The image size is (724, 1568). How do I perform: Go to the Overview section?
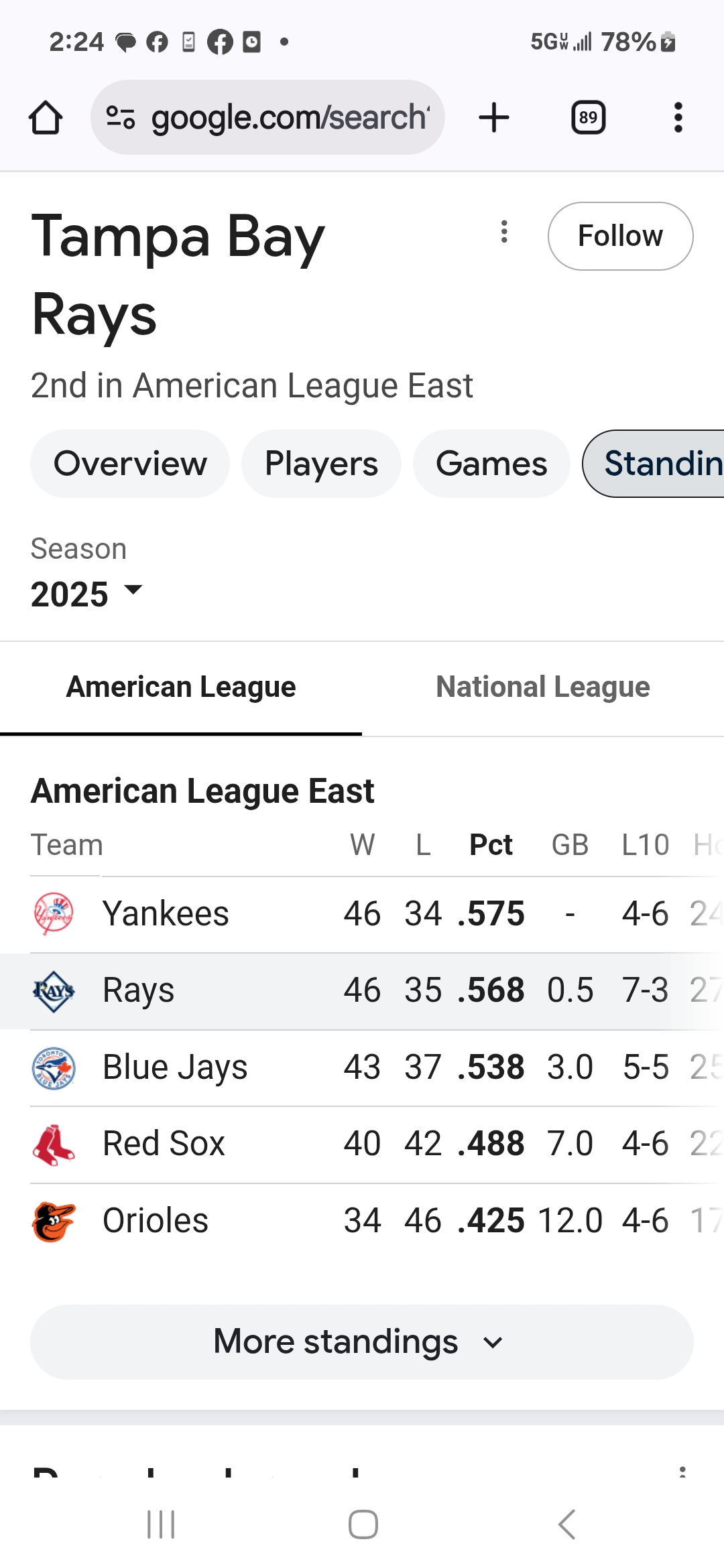[130, 464]
